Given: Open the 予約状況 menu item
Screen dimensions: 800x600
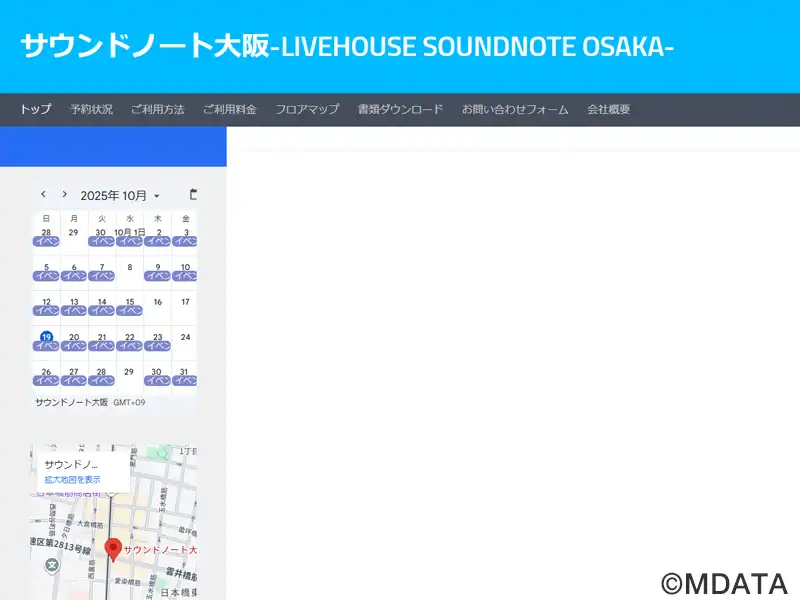Looking at the screenshot, I should pyautogui.click(x=91, y=110).
